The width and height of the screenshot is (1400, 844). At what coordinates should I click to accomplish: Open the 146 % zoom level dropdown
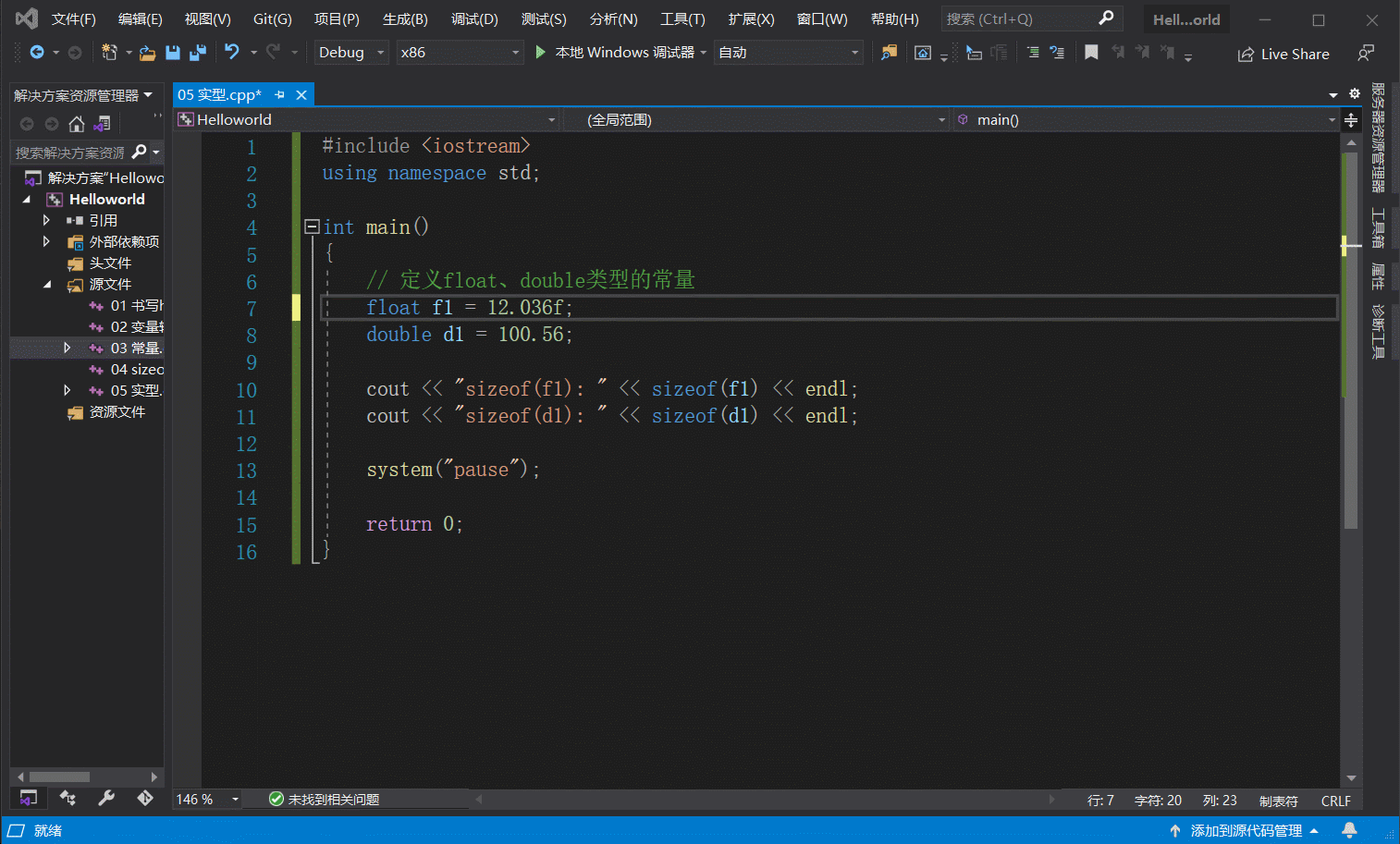coord(208,800)
